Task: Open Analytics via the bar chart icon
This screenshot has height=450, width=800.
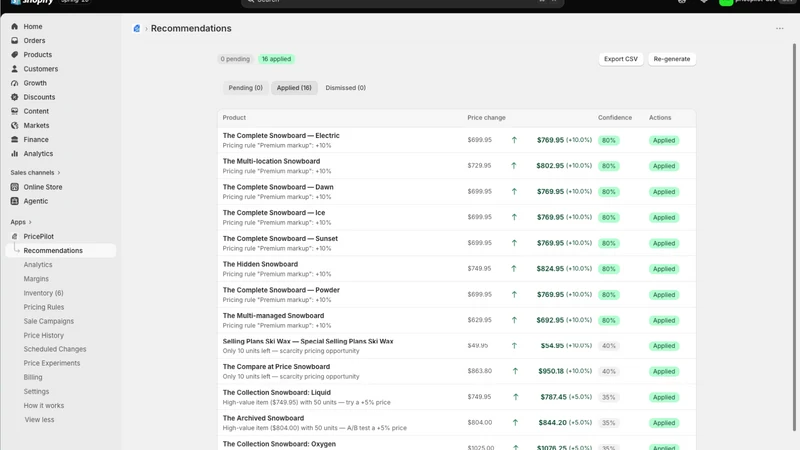Action: click(14, 154)
